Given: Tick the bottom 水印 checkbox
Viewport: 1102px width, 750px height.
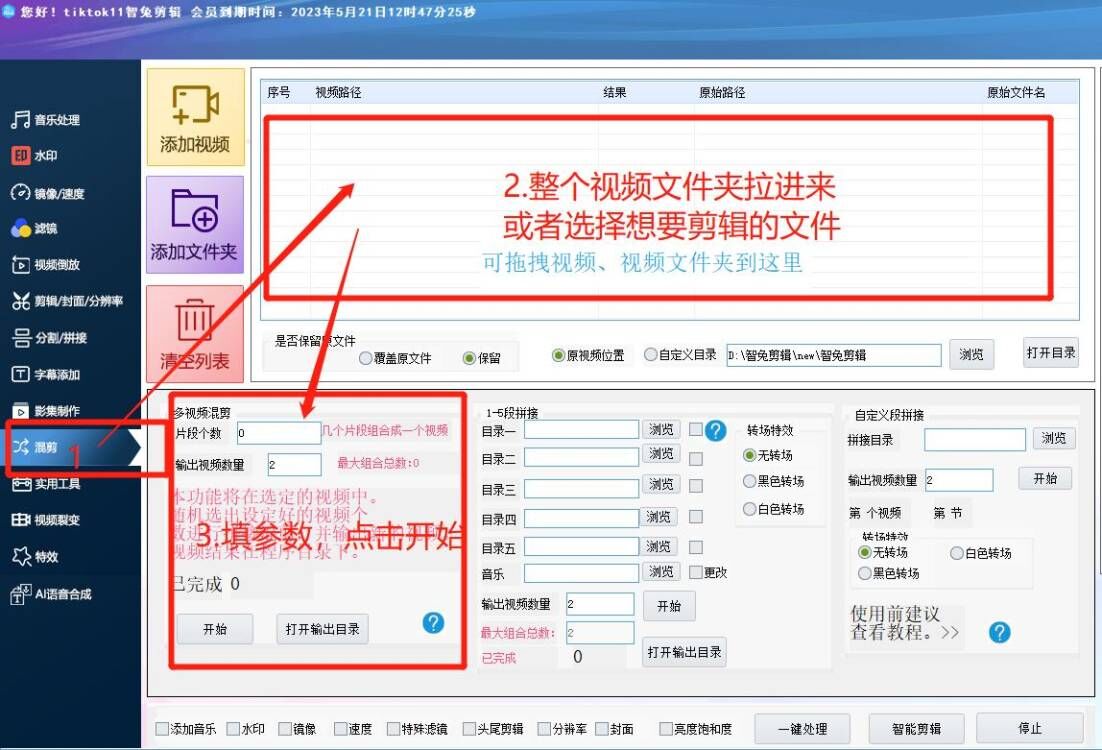Looking at the screenshot, I should [233, 729].
